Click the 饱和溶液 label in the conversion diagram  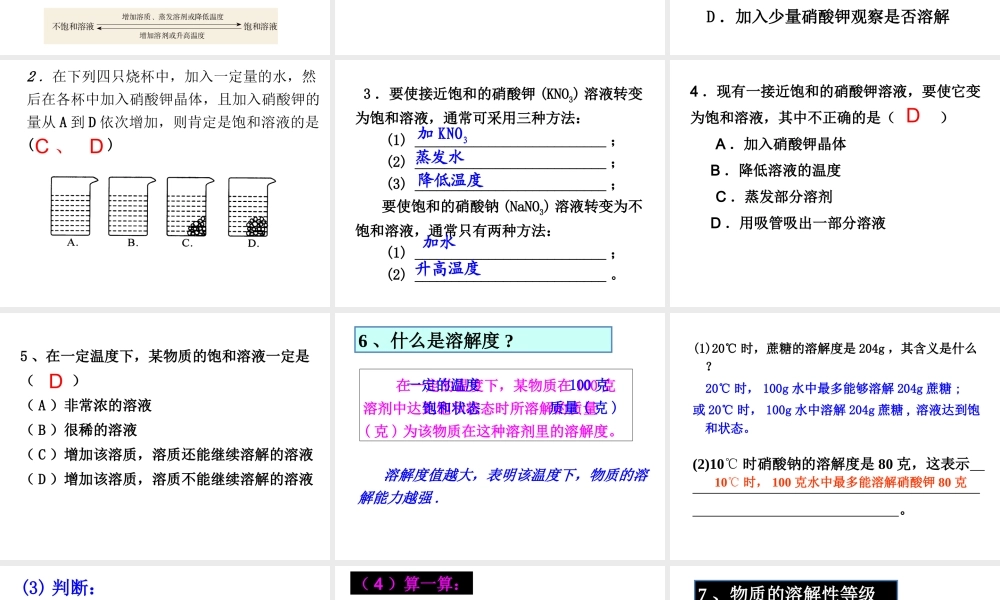click(x=260, y=26)
